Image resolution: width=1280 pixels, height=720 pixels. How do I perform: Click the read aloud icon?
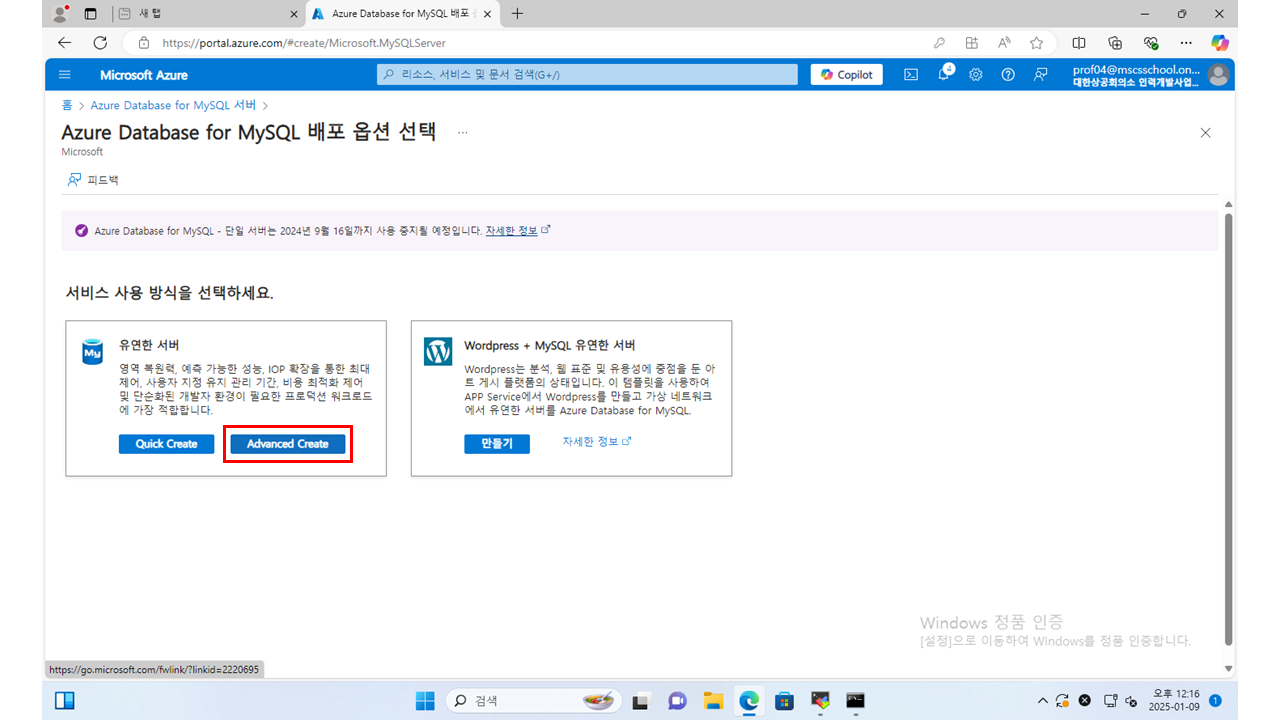coord(1004,43)
